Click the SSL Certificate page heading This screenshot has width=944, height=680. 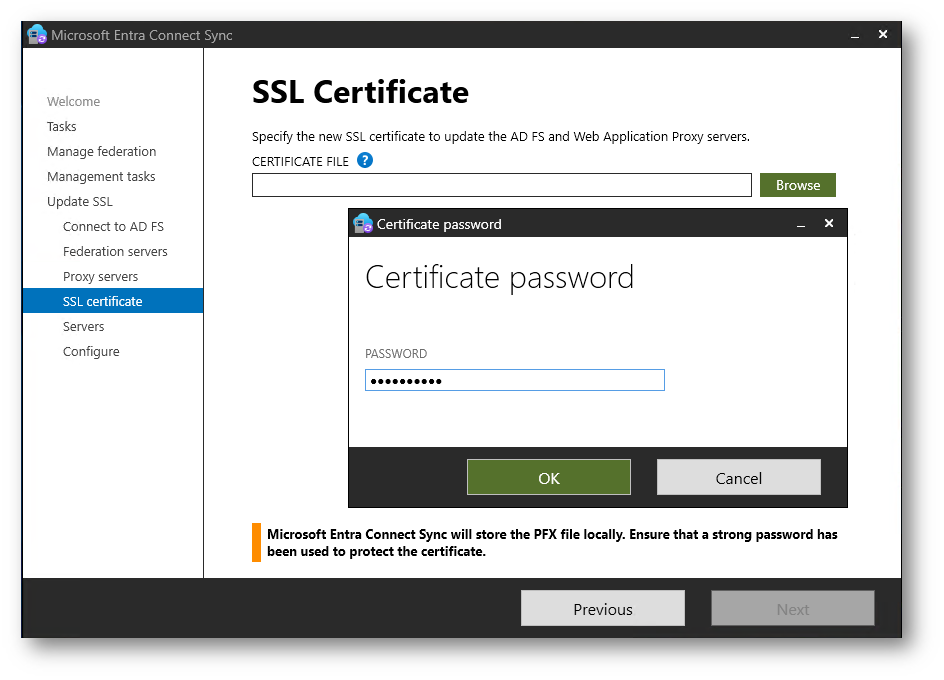(x=360, y=92)
